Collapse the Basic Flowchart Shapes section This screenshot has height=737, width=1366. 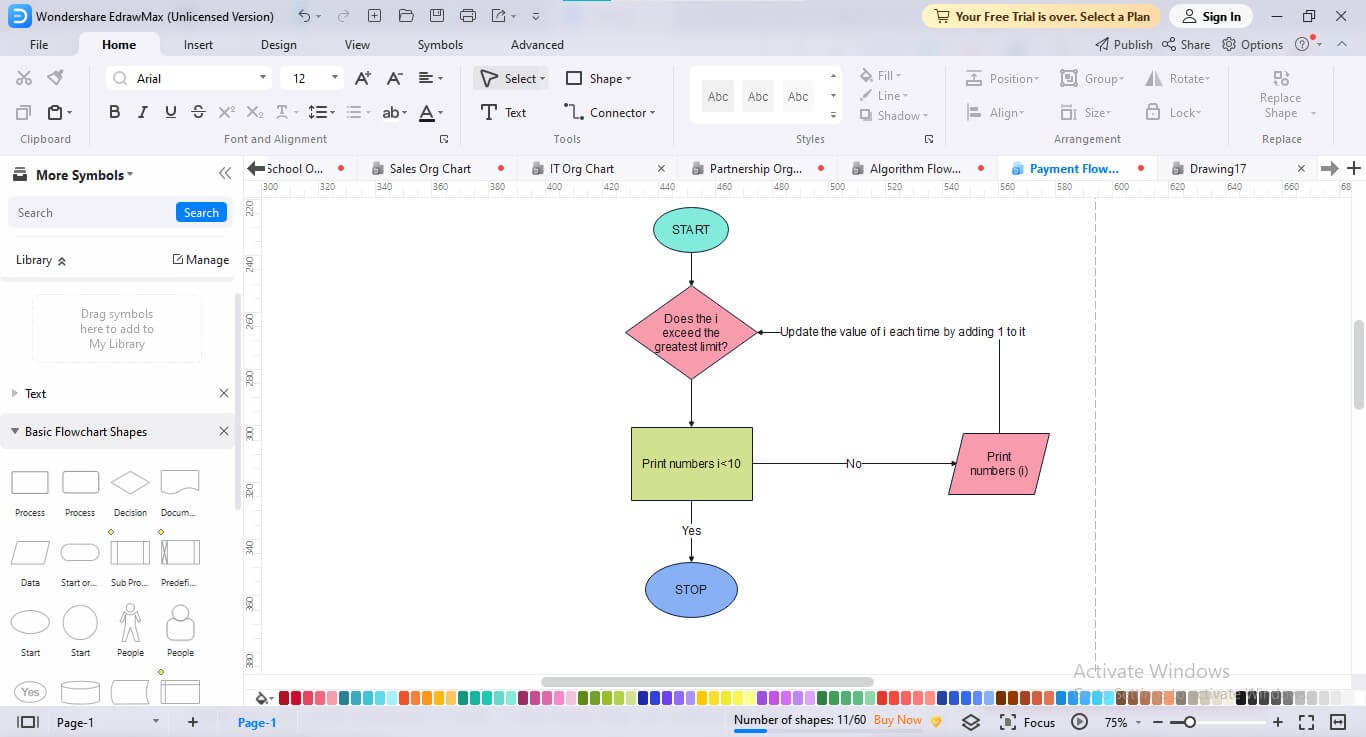(x=14, y=432)
